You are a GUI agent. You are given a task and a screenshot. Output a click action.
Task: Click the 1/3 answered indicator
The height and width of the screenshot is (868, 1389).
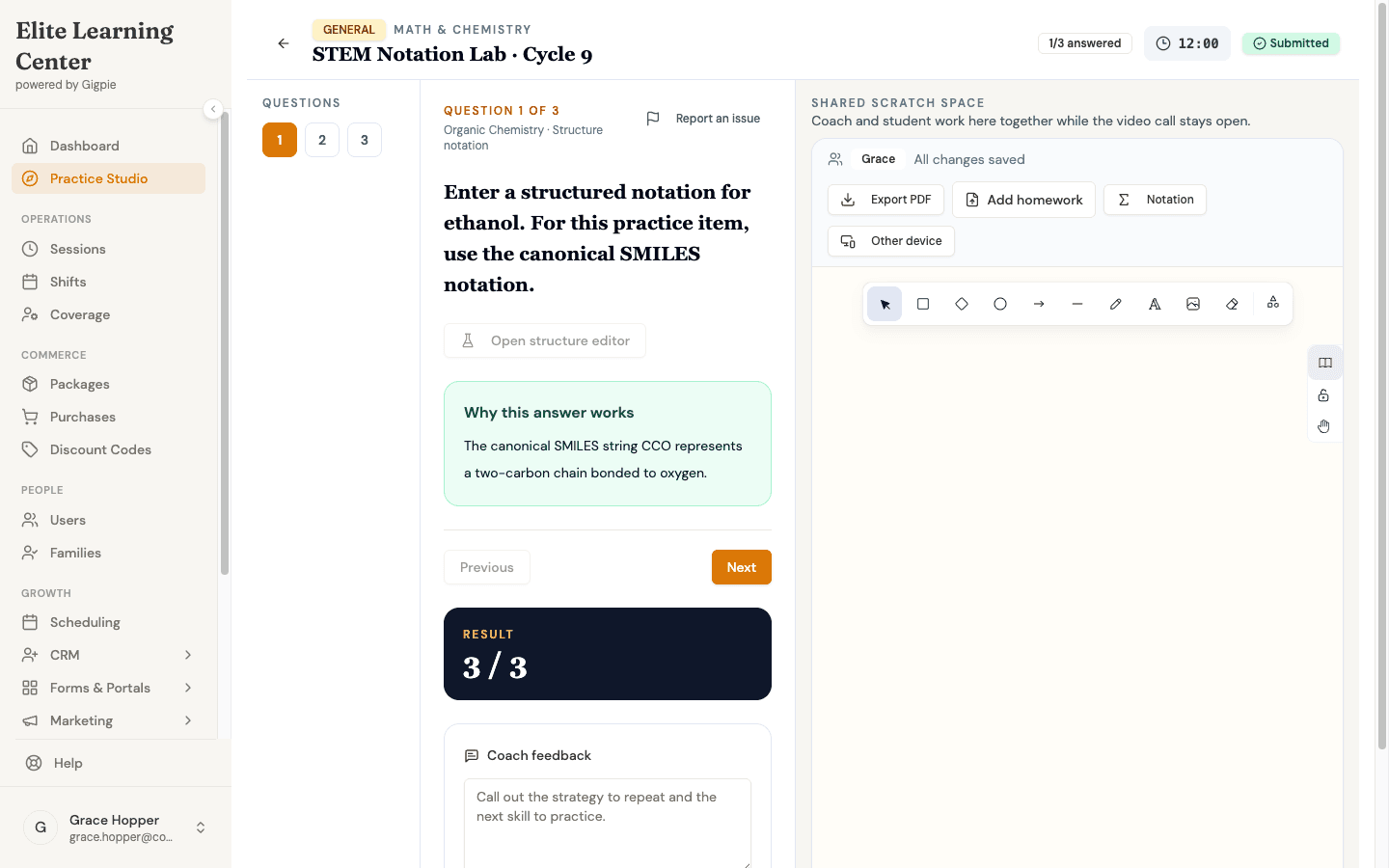pos(1085,43)
